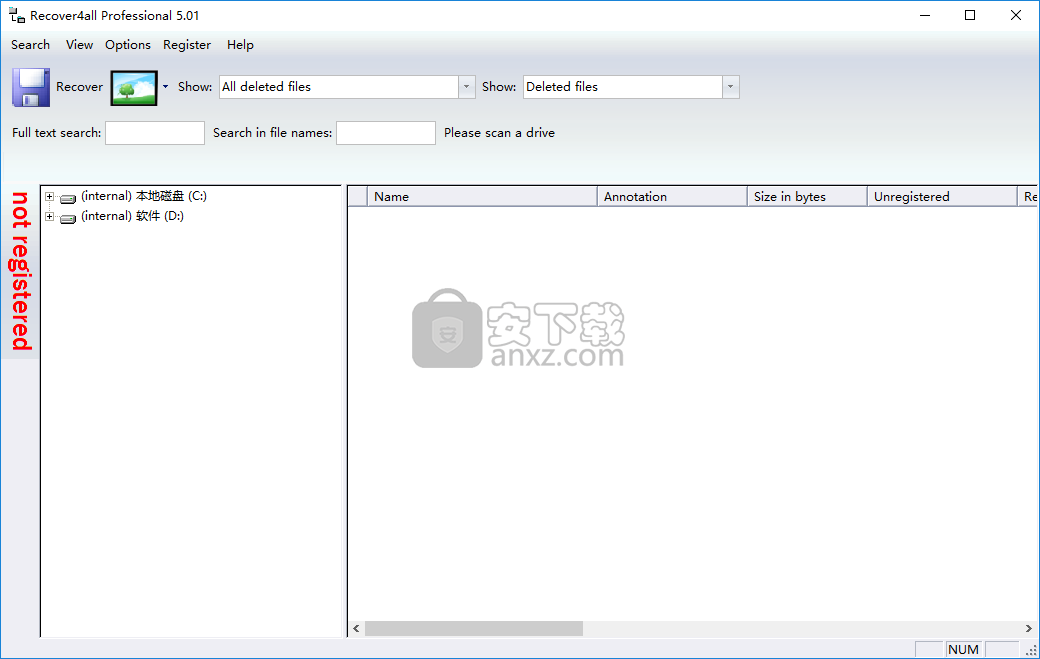1040x659 pixels.
Task: Click the picture preview thumbnail icon
Action: coord(134,88)
